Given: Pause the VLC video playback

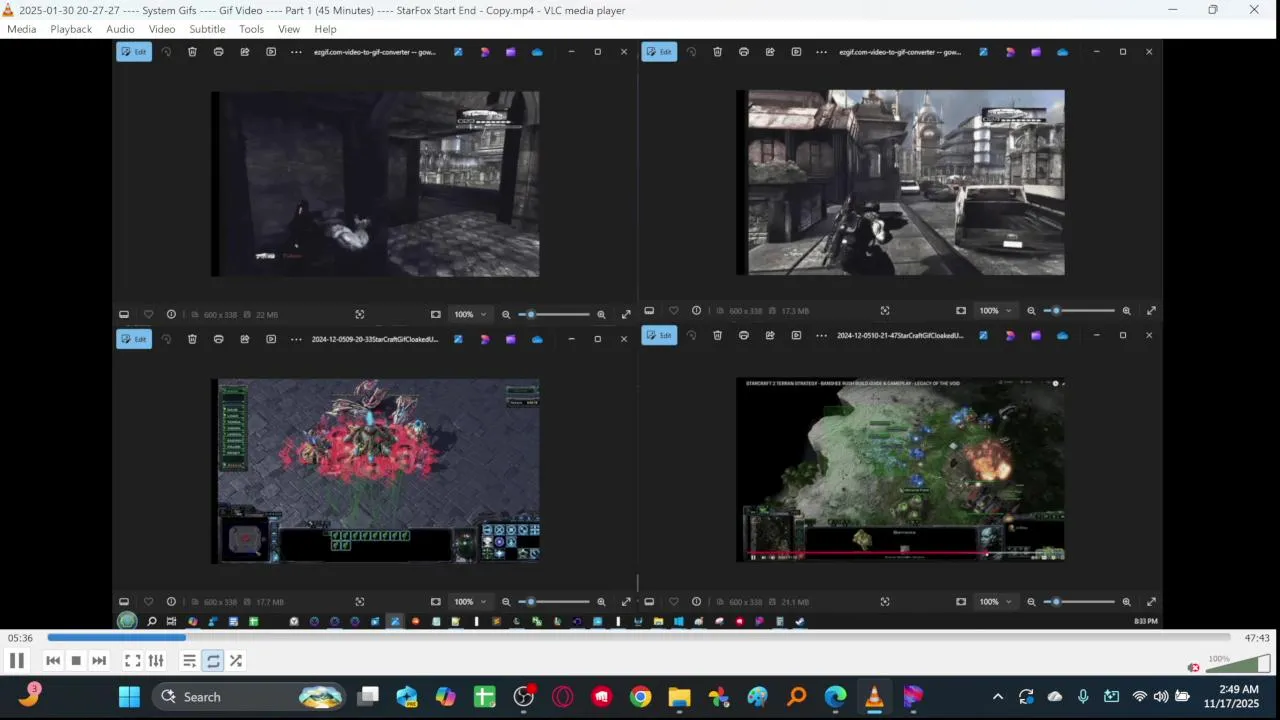Looking at the screenshot, I should click(x=17, y=660).
